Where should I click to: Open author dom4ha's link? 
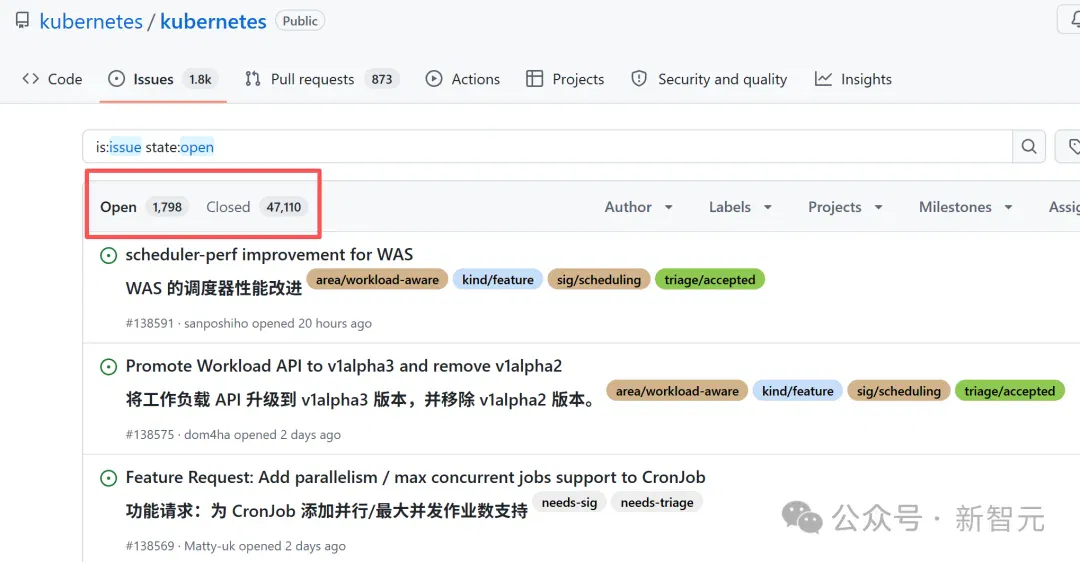(x=207, y=435)
